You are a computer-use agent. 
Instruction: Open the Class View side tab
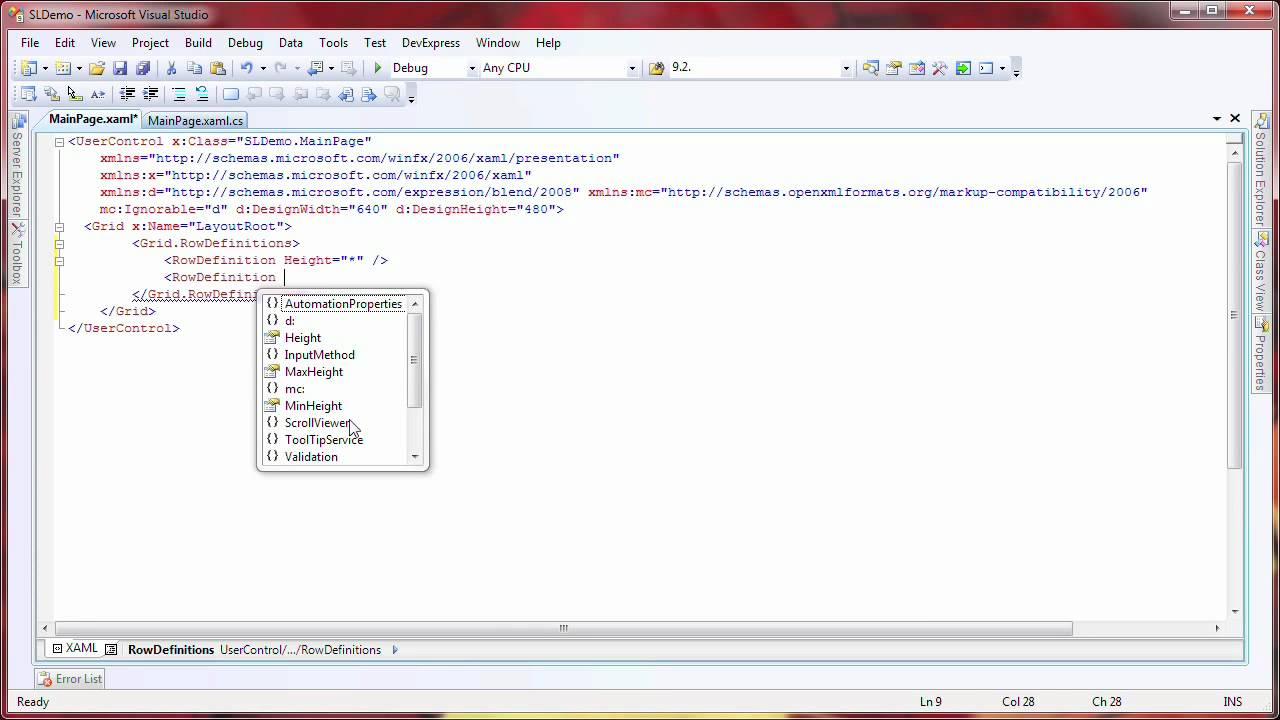(1262, 271)
